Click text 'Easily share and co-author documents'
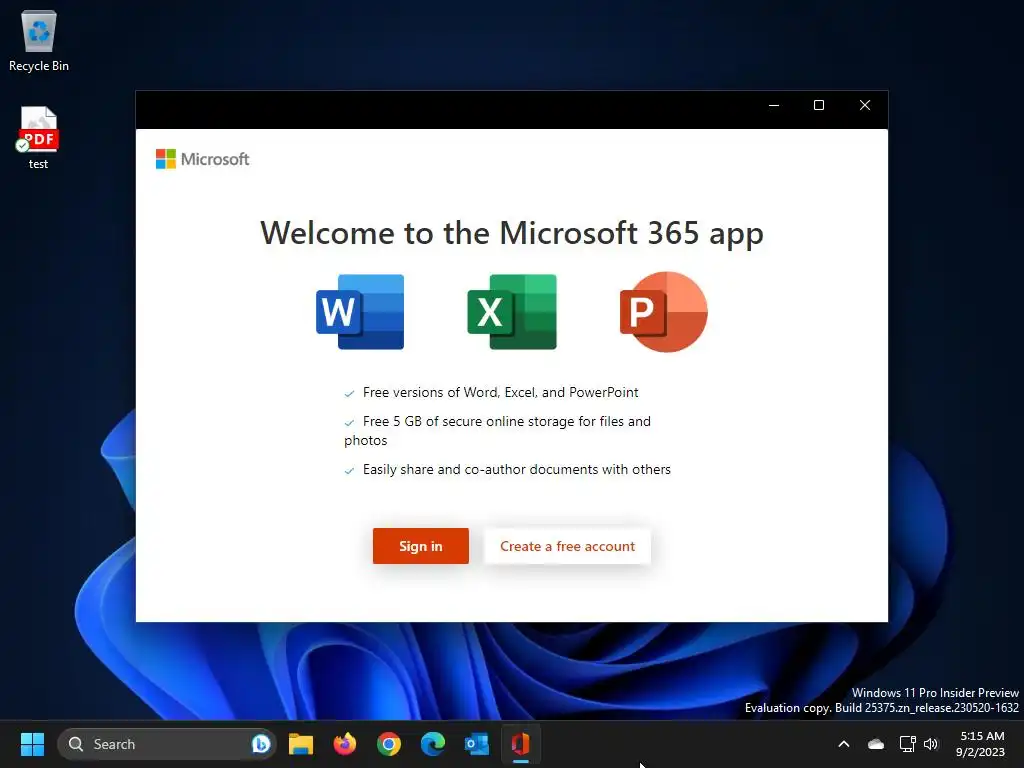Screen dimensions: 1024x768 click(x=480, y=470)
